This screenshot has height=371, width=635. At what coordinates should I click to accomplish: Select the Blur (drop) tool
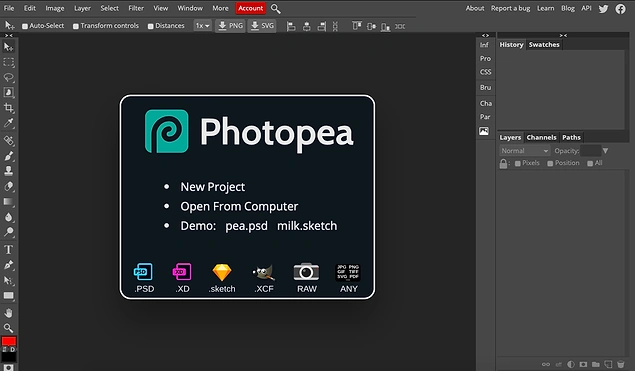pos(9,217)
